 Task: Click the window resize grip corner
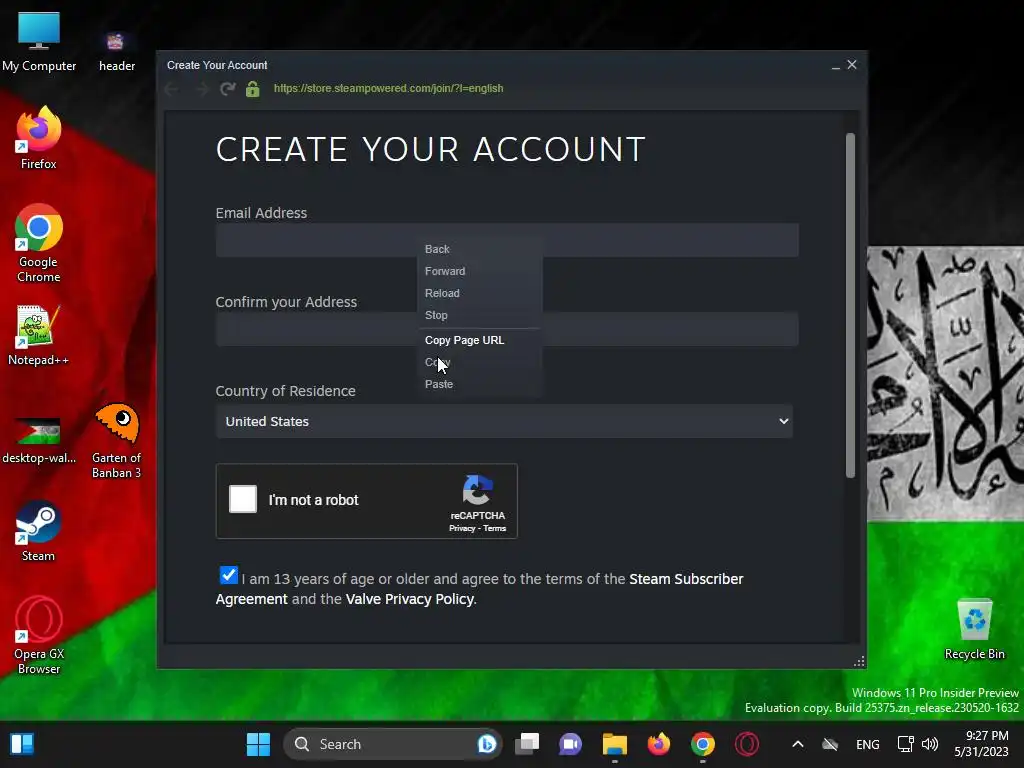pyautogui.click(x=859, y=662)
